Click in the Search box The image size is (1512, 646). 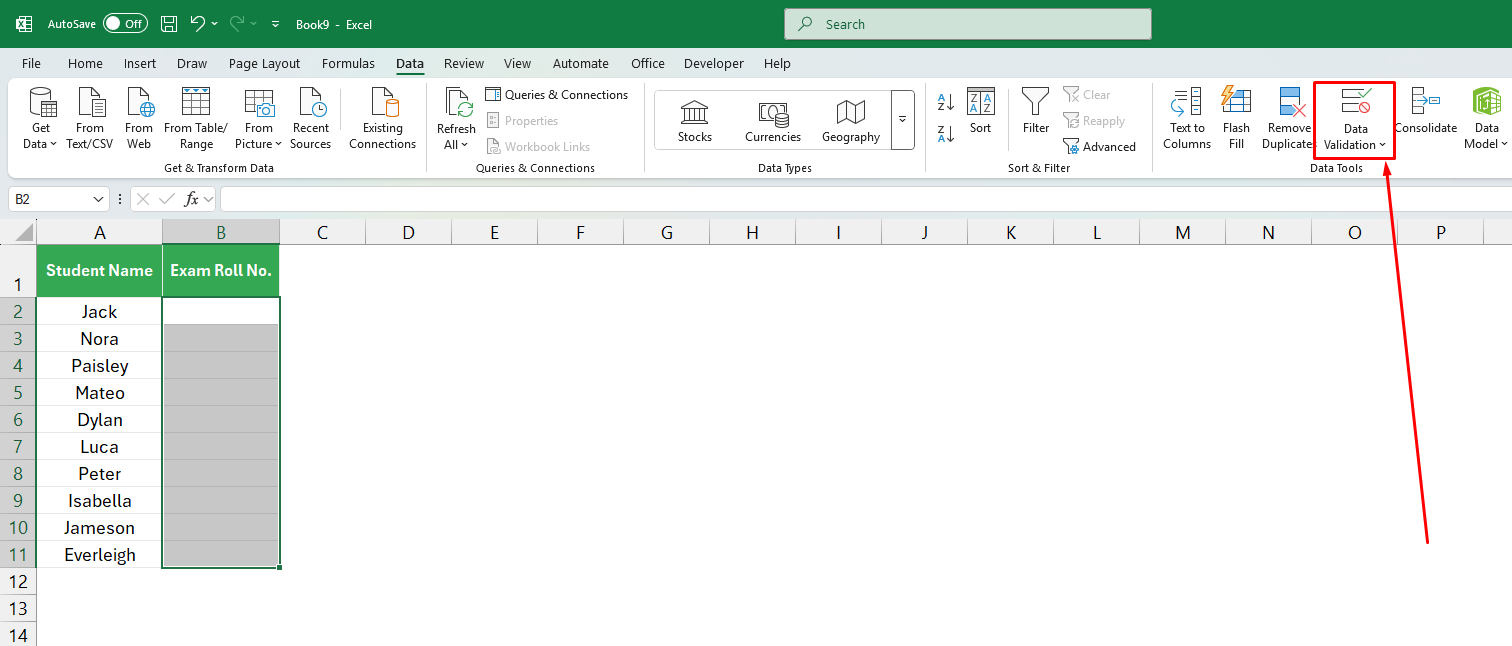tap(968, 24)
